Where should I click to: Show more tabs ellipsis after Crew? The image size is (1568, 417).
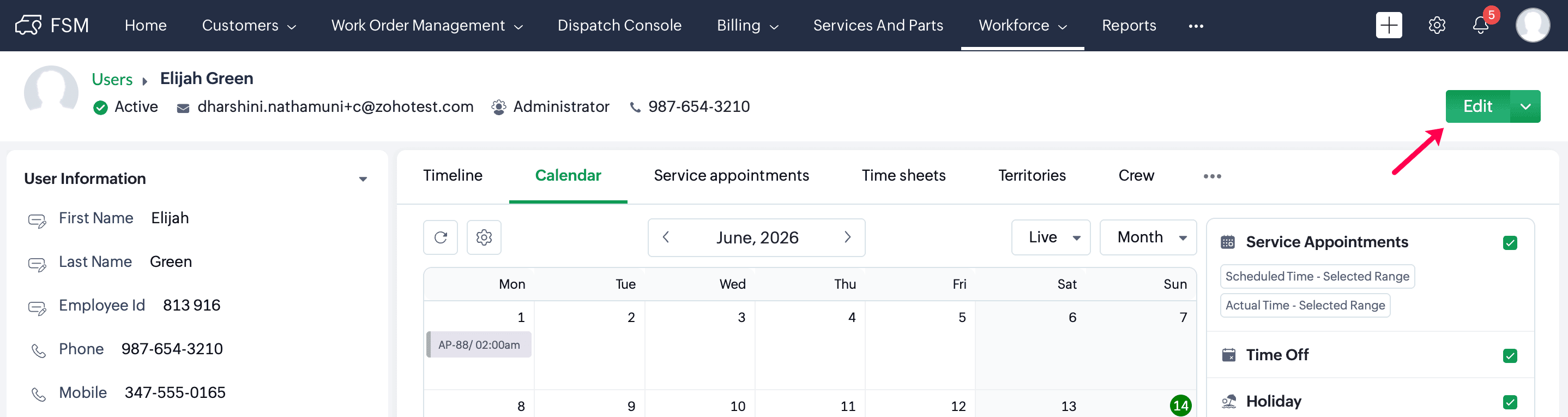1212,176
